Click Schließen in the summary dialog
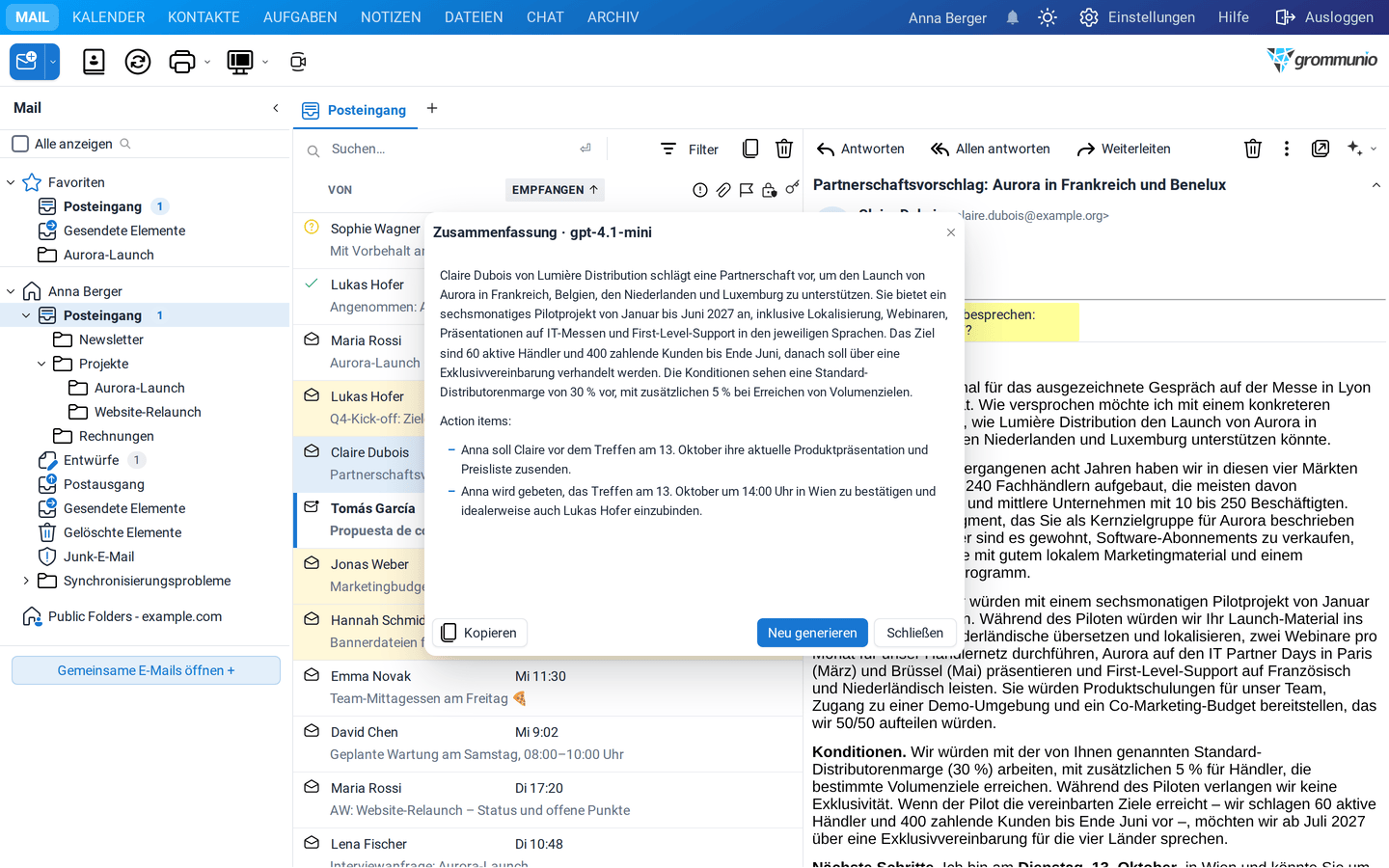Image resolution: width=1389 pixels, height=868 pixels. (x=915, y=633)
